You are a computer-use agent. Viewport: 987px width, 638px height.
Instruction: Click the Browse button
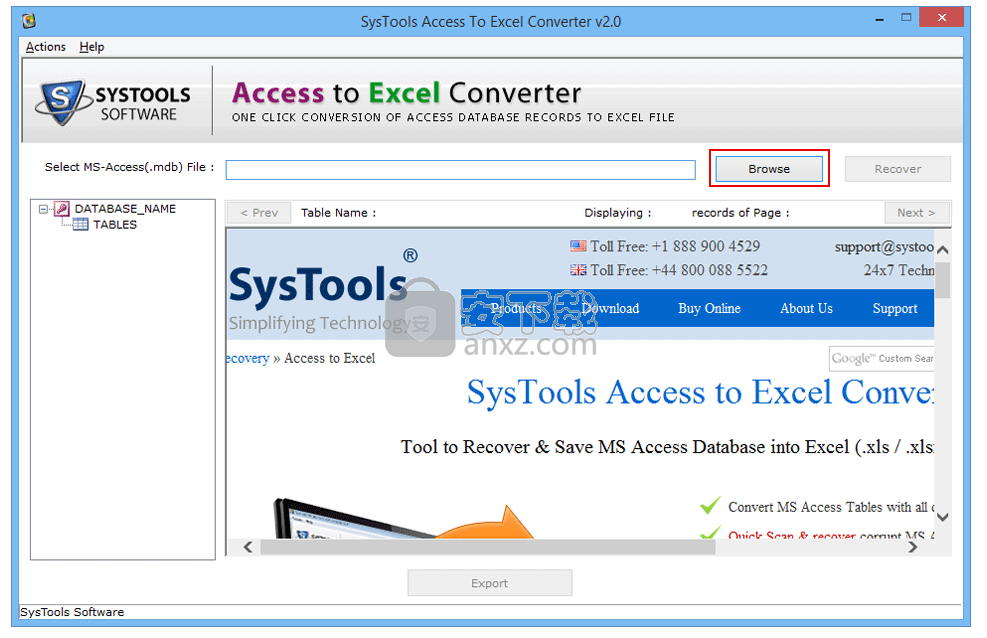[x=769, y=169]
